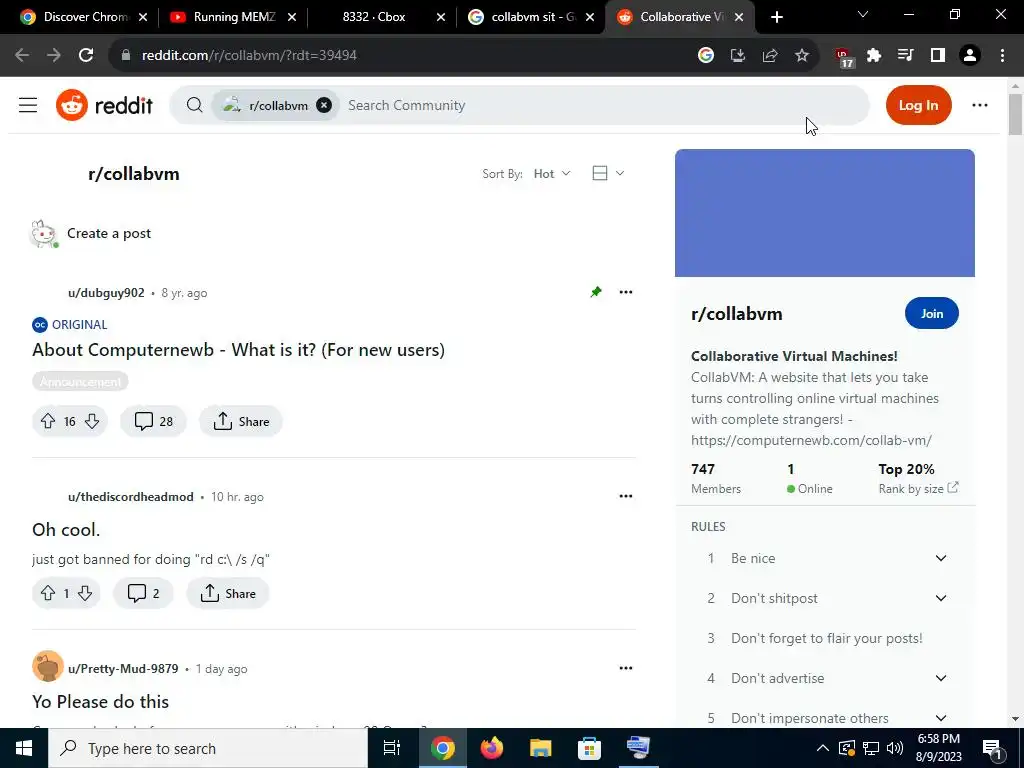Open the 28 comments of the Computernewb post

153,421
